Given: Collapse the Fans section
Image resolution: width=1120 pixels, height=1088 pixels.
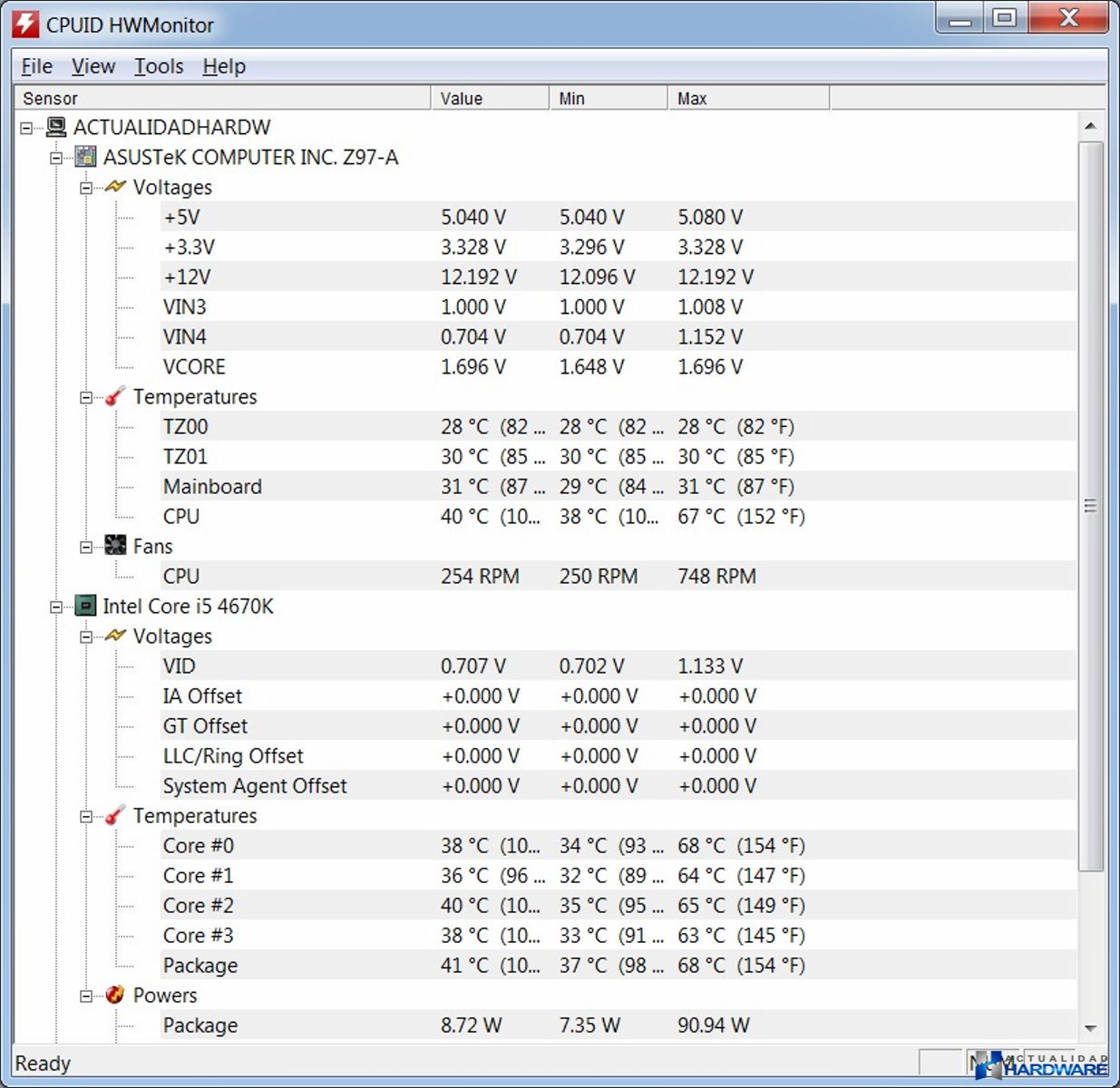Looking at the screenshot, I should pyautogui.click(x=86, y=547).
